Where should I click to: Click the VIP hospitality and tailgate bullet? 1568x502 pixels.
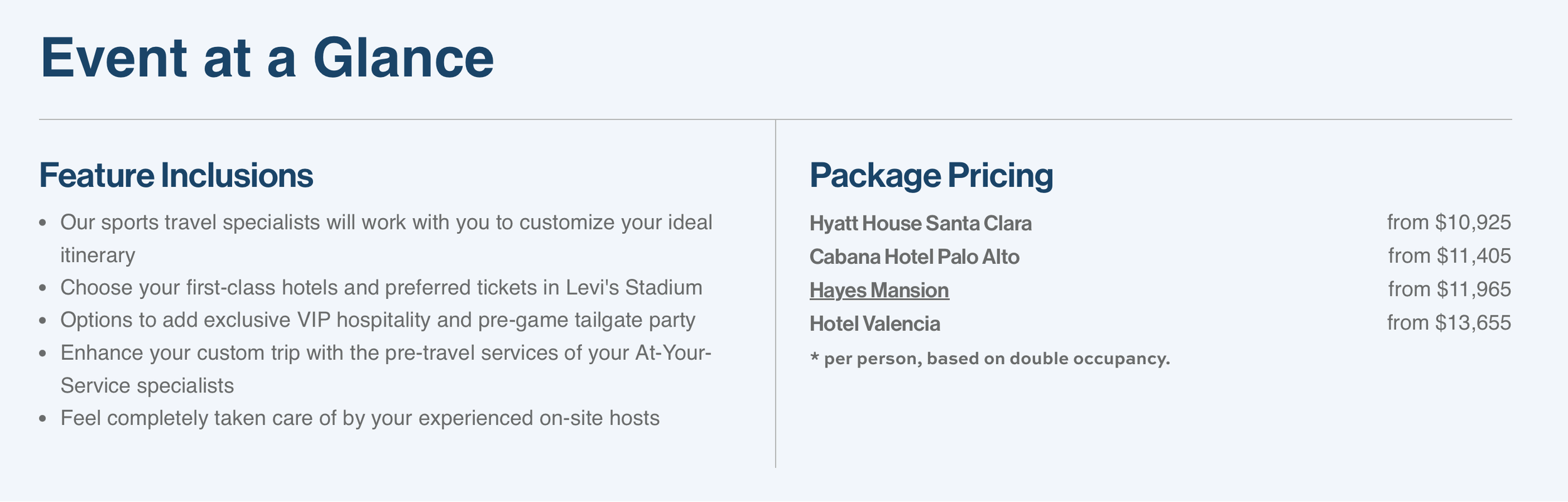378,320
